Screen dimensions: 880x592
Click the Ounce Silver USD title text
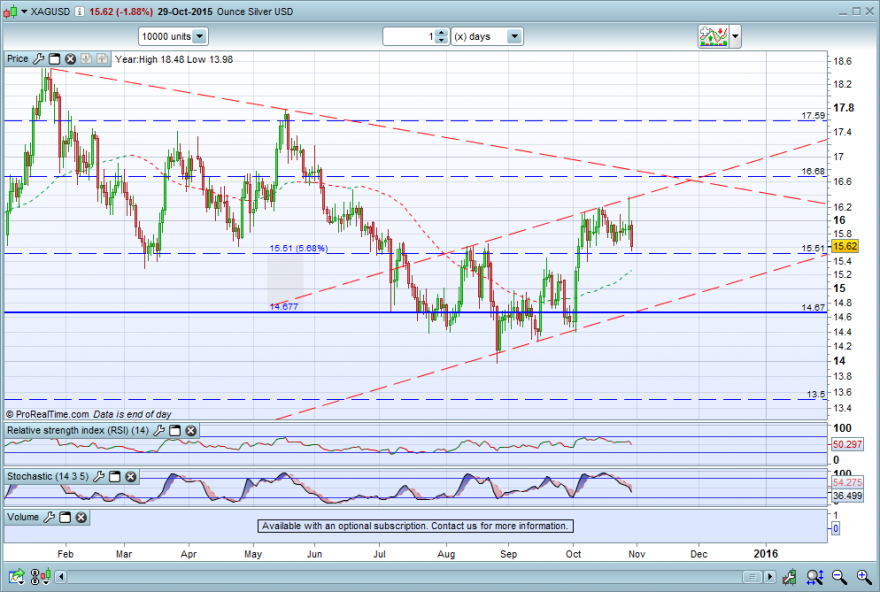coord(255,12)
